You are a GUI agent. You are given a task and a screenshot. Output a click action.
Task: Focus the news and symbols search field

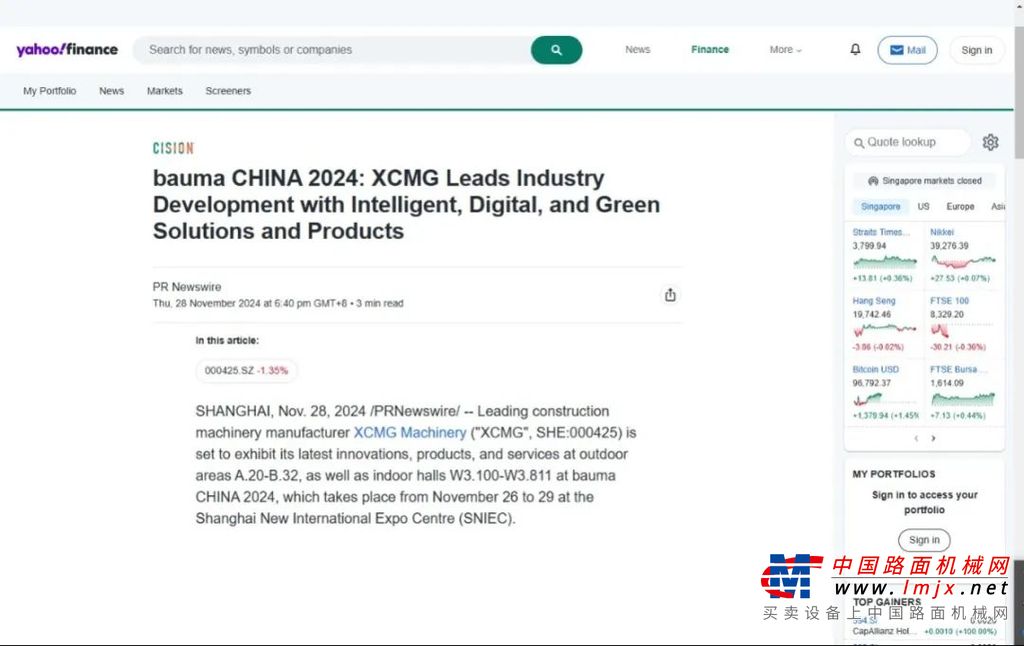click(x=332, y=50)
